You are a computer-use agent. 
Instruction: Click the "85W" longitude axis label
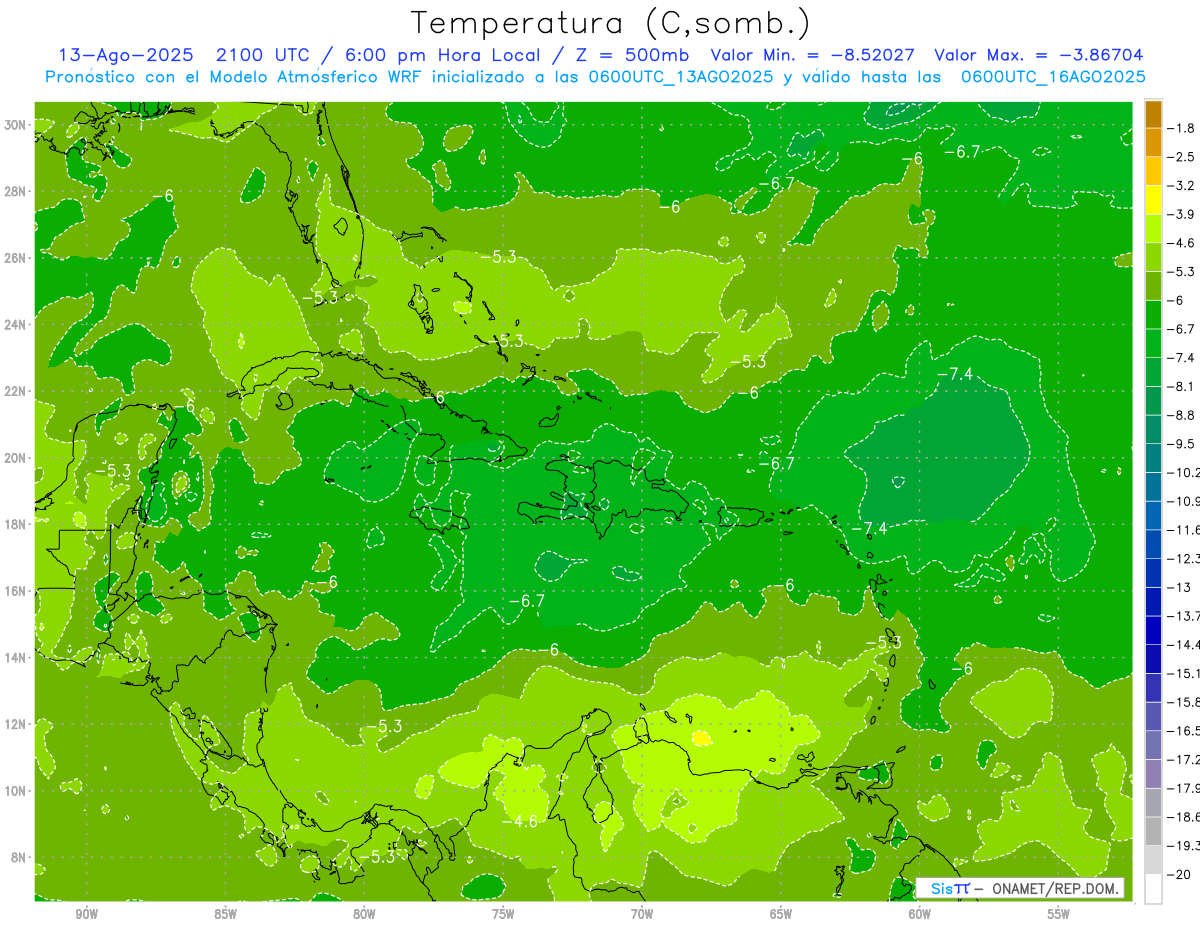tap(225, 914)
